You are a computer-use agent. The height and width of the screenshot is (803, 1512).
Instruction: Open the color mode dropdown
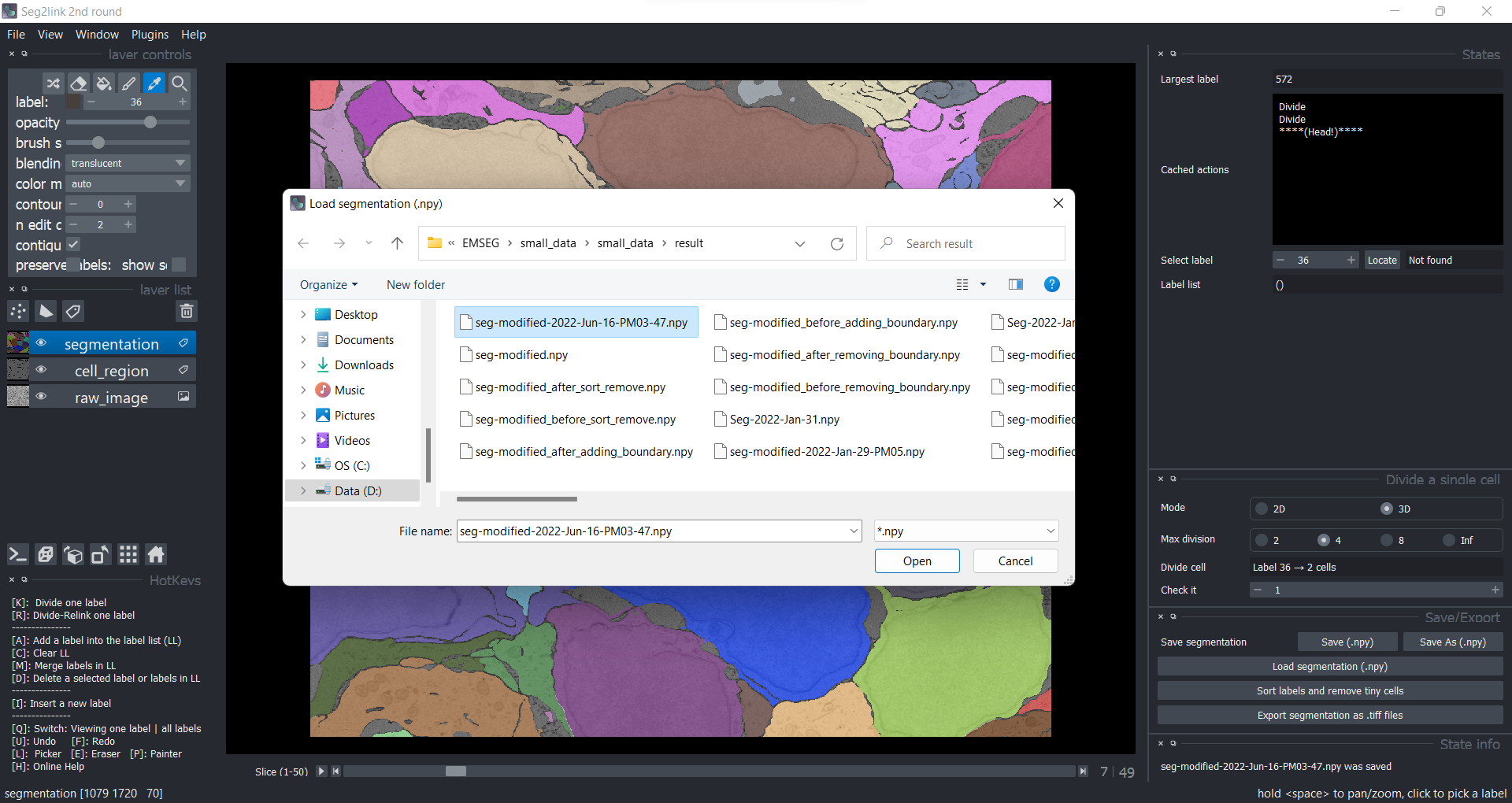[x=128, y=183]
